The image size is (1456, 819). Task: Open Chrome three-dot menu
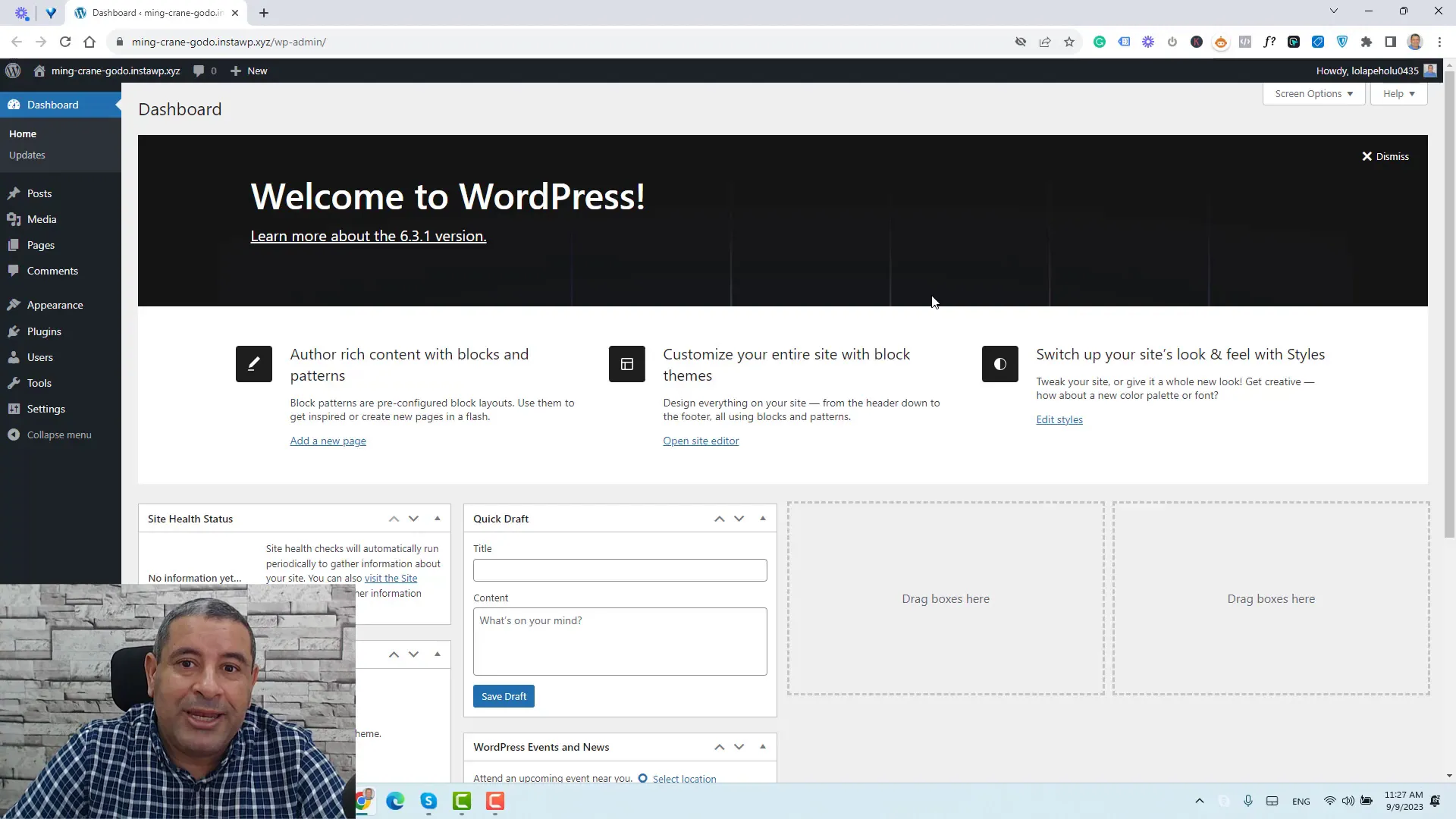coord(1439,42)
